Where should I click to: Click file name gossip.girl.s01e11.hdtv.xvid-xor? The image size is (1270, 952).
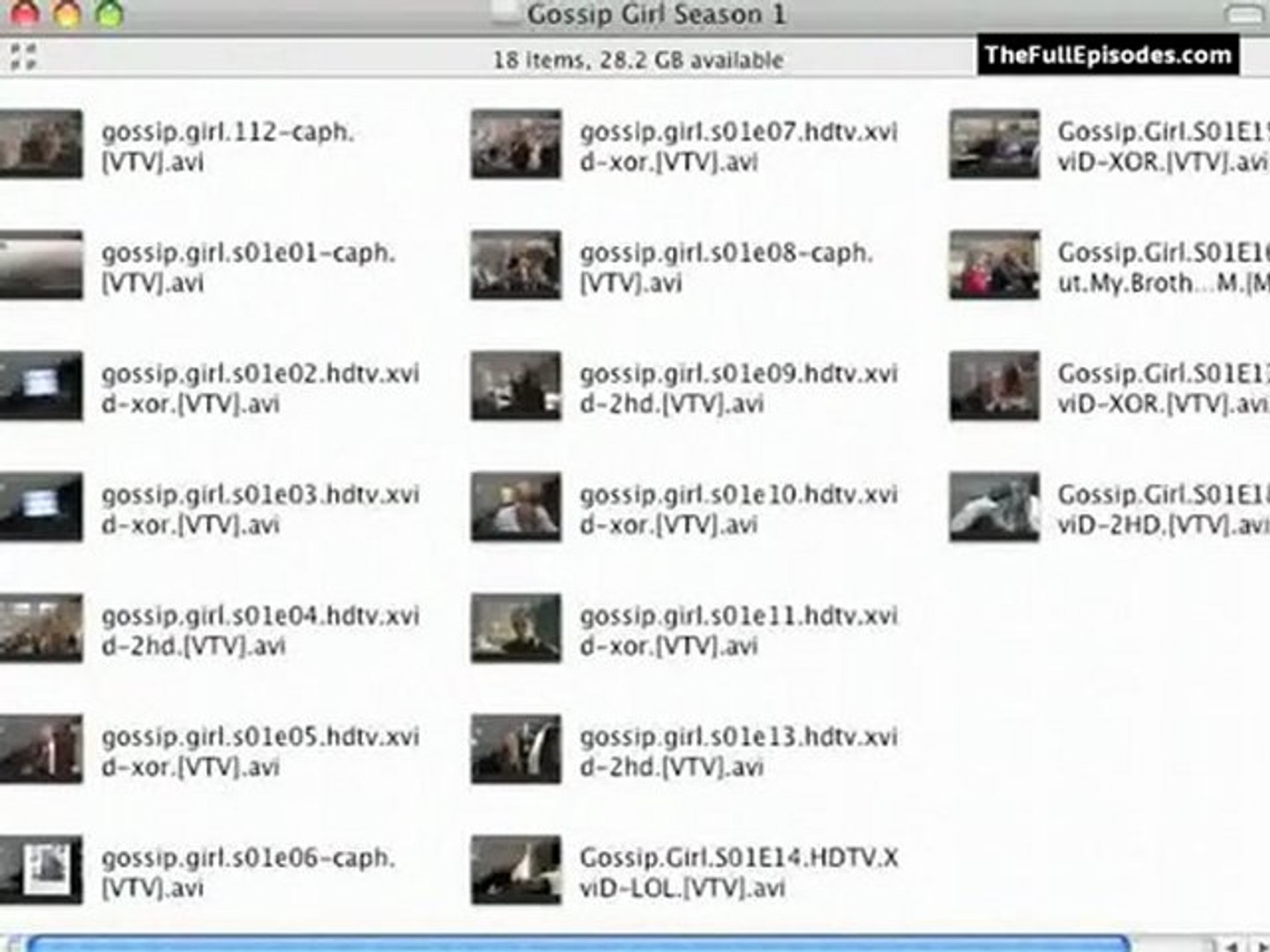click(x=738, y=631)
